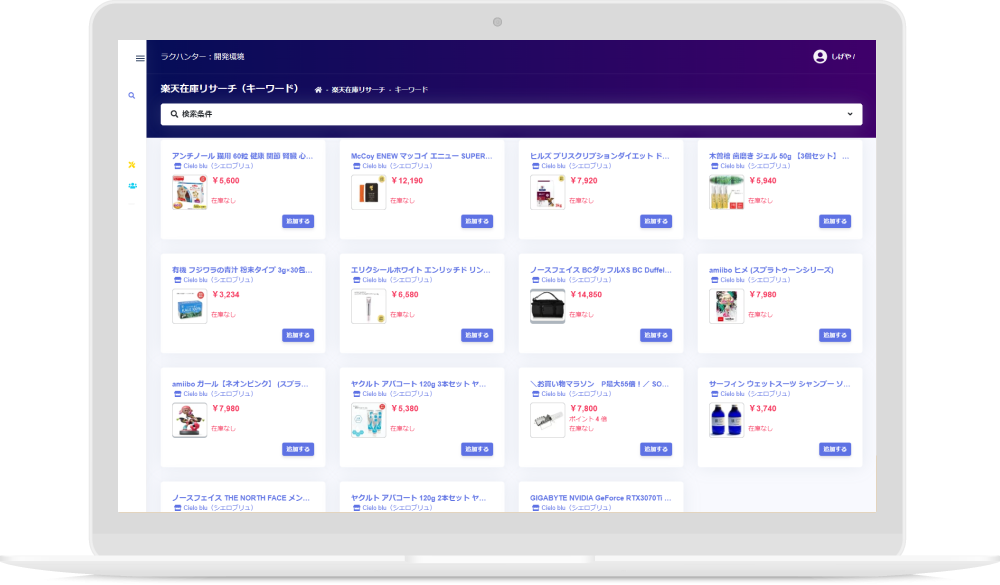Click the サーフィン ウェットスーツ シャンプー thumbnail
The width and height of the screenshot is (1000, 585).
[x=727, y=420]
